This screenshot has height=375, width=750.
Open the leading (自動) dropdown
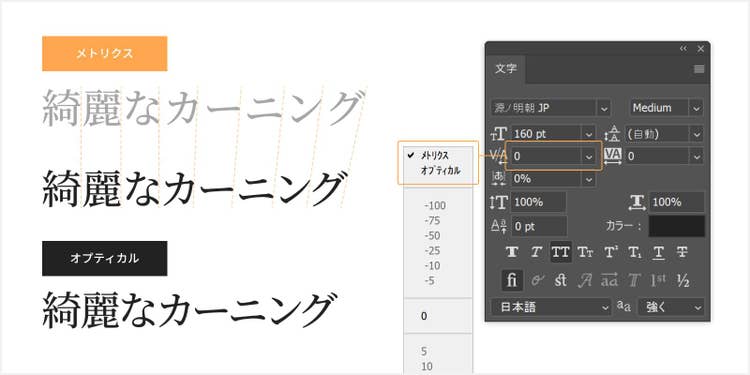pyautogui.click(x=697, y=134)
